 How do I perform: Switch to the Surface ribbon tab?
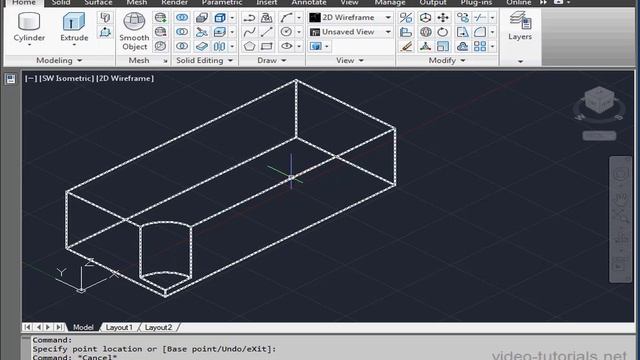(98, 2)
